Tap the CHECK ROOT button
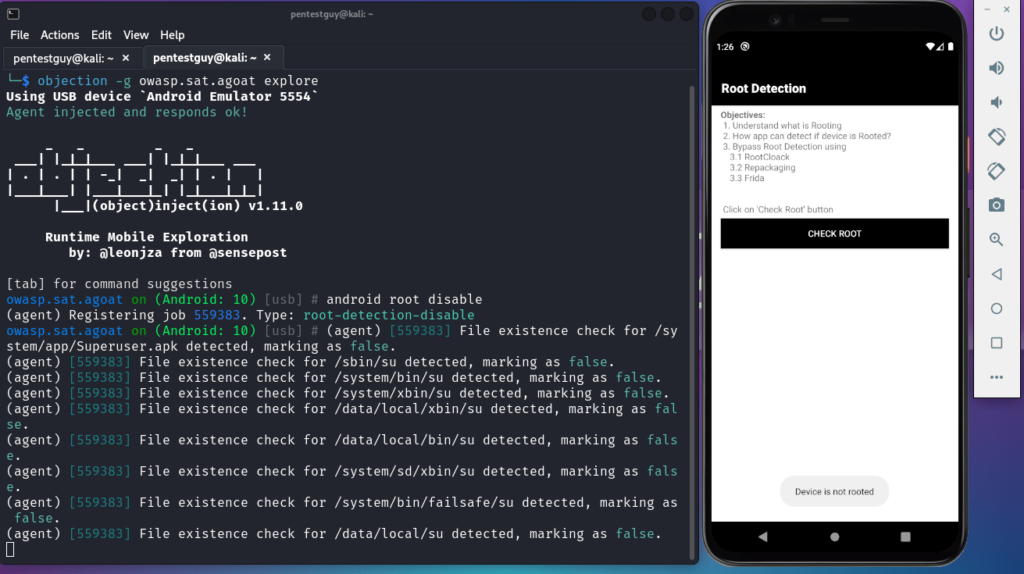 tap(834, 234)
